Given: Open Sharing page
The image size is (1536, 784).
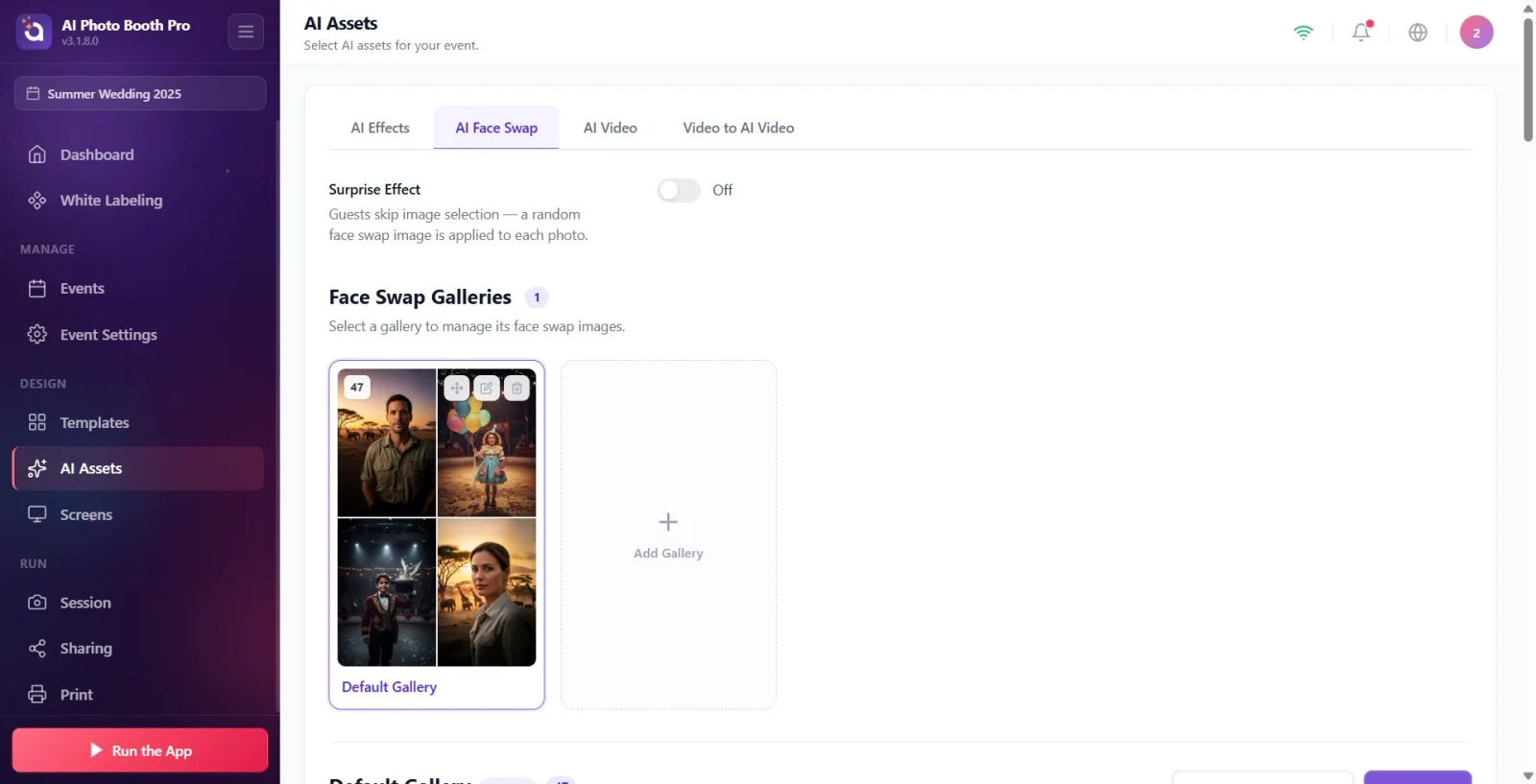Looking at the screenshot, I should (139, 650).
